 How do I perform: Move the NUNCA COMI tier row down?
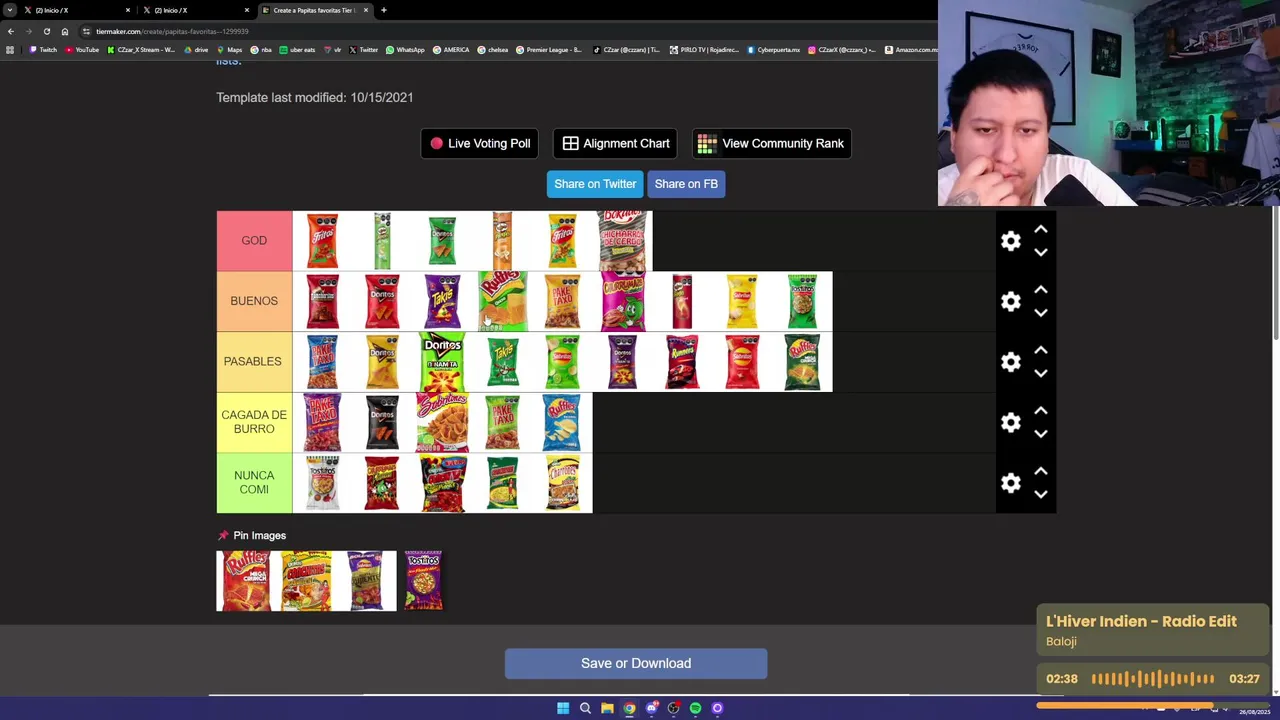click(x=1041, y=494)
